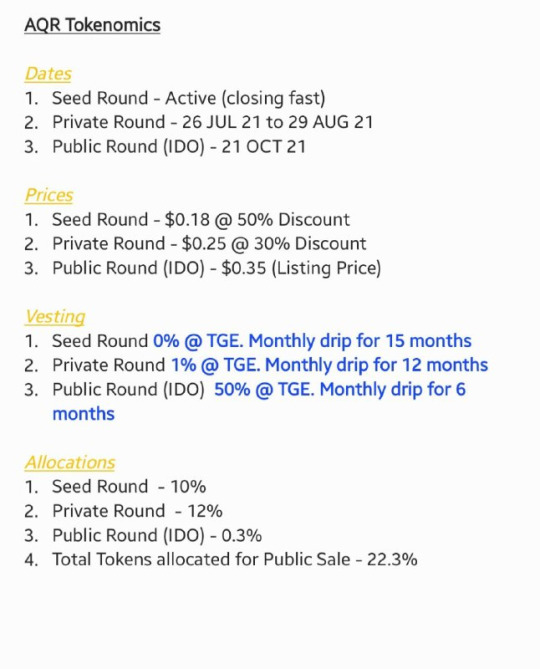Click blue text 0% @ TGE 15 months
The height and width of the screenshot is (669, 540).
[x=312, y=341]
